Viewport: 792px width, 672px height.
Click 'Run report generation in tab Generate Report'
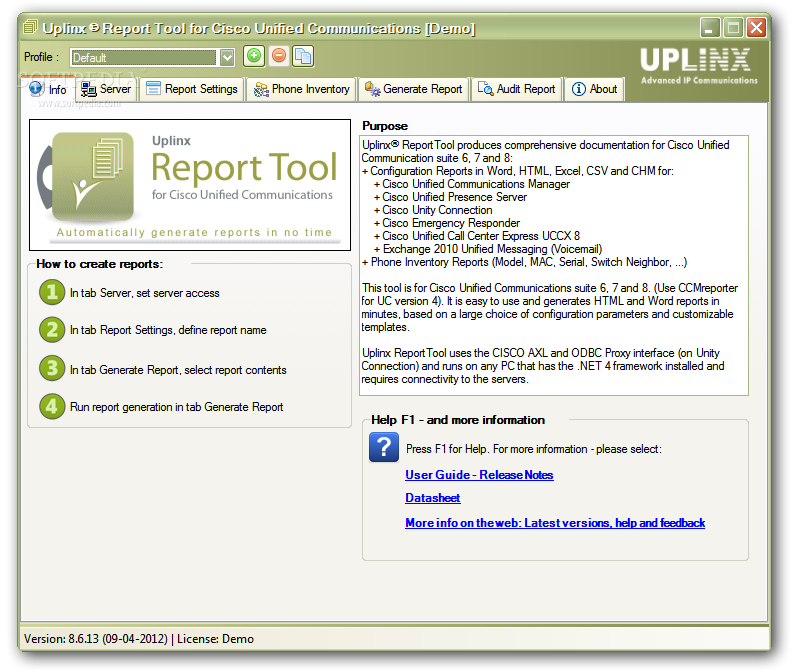coord(176,407)
